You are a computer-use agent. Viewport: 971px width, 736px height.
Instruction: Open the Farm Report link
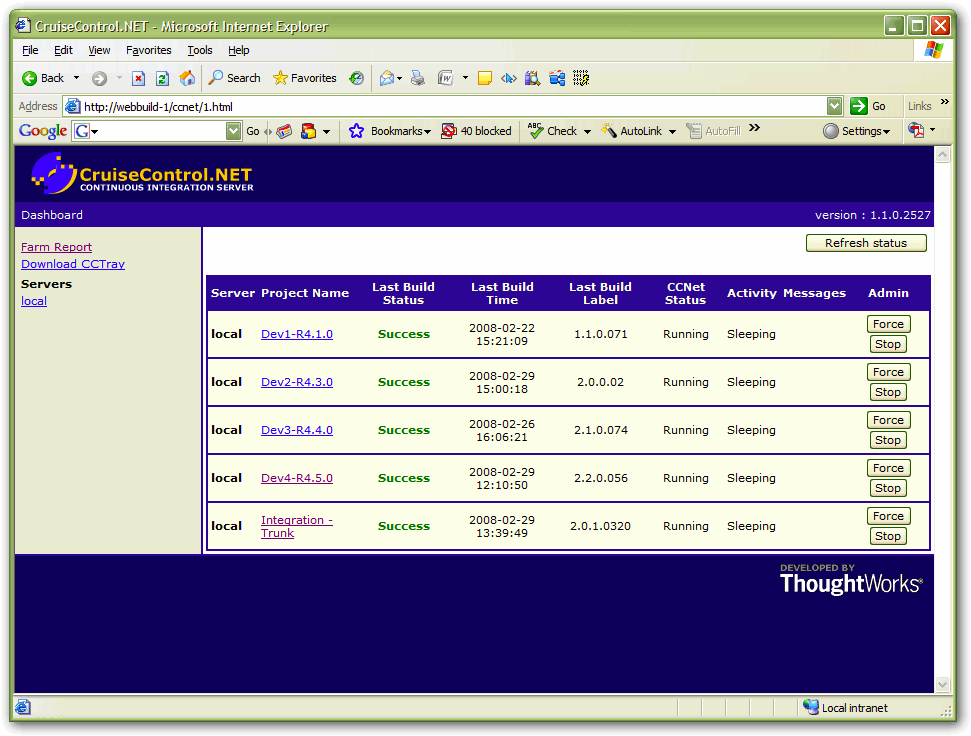click(x=56, y=247)
